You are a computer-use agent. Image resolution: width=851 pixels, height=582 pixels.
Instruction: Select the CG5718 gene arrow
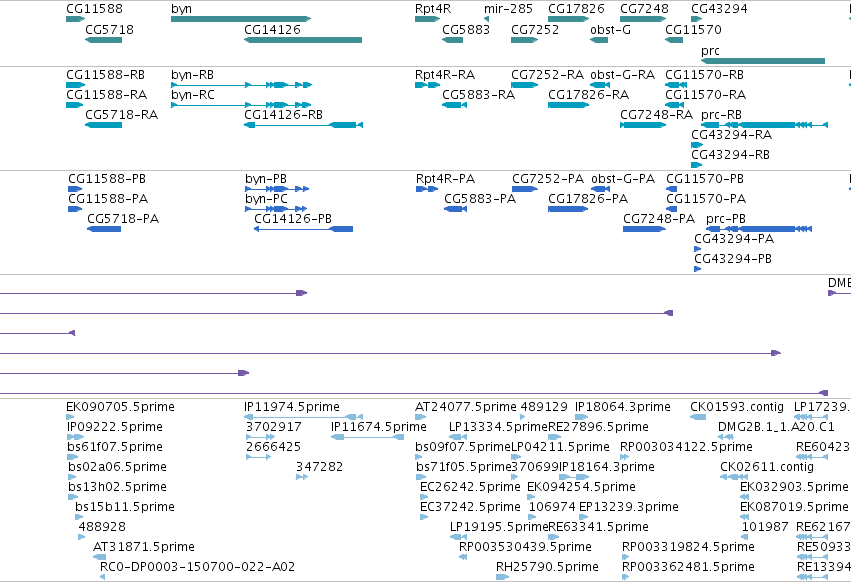click(103, 40)
